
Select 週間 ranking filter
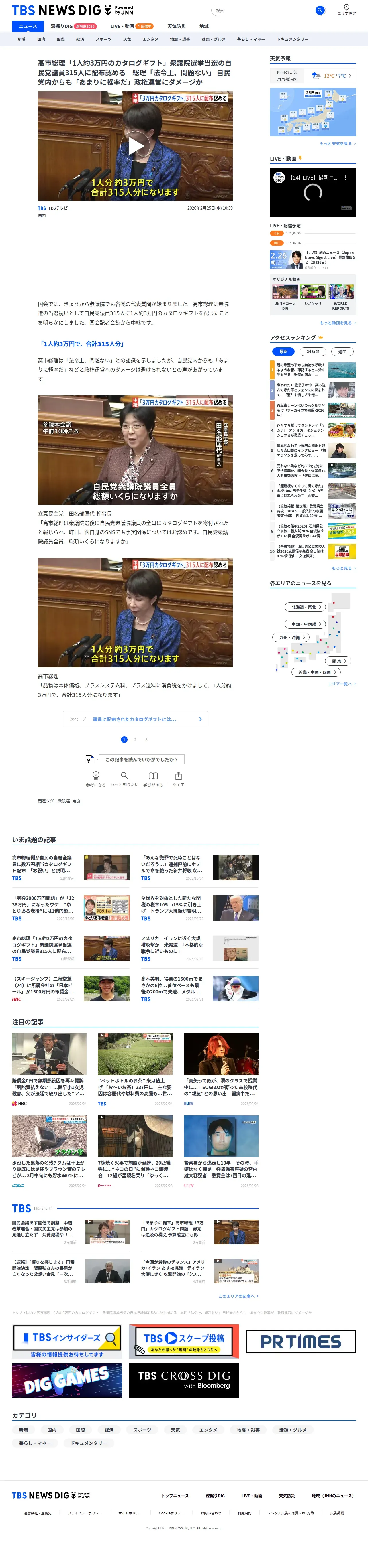pos(342,351)
